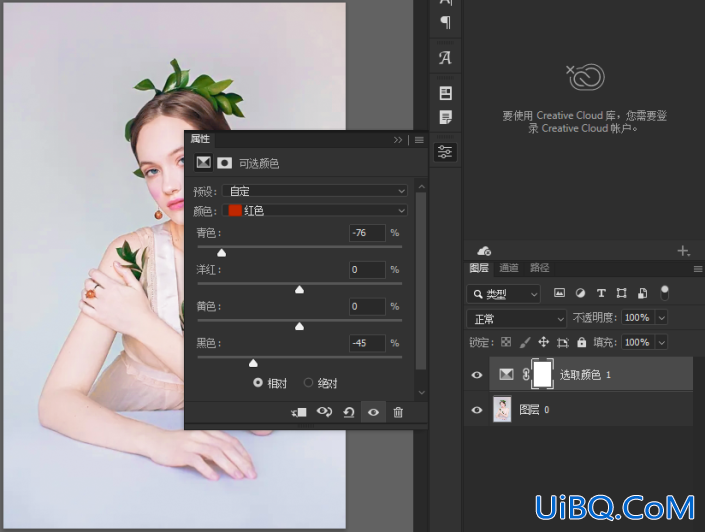Collapse Properties panel with double arrows

coord(397,140)
